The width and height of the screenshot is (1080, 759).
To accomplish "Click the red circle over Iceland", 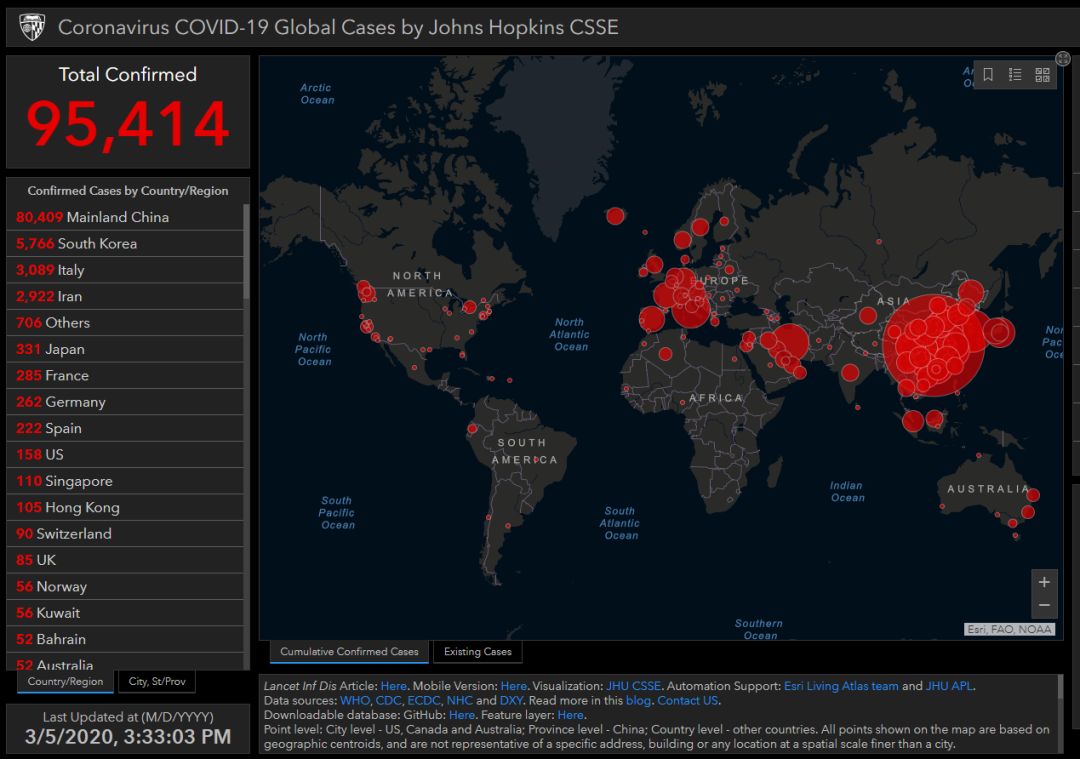I will [x=615, y=216].
